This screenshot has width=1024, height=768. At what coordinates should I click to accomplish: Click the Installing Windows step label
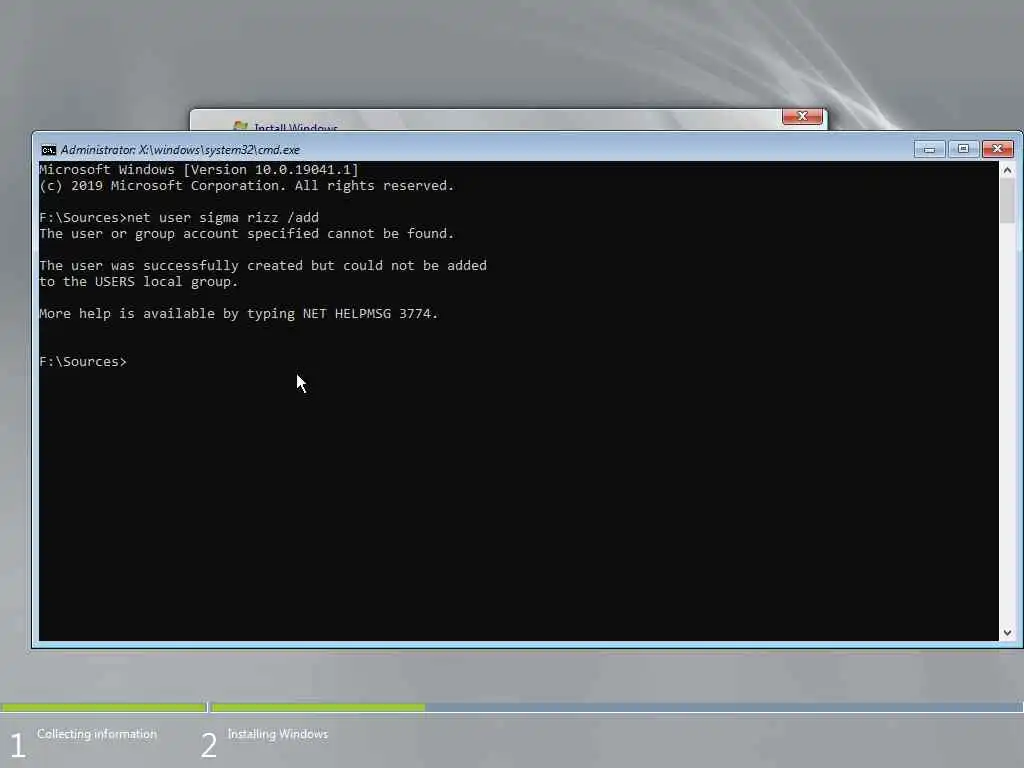pyautogui.click(x=278, y=734)
